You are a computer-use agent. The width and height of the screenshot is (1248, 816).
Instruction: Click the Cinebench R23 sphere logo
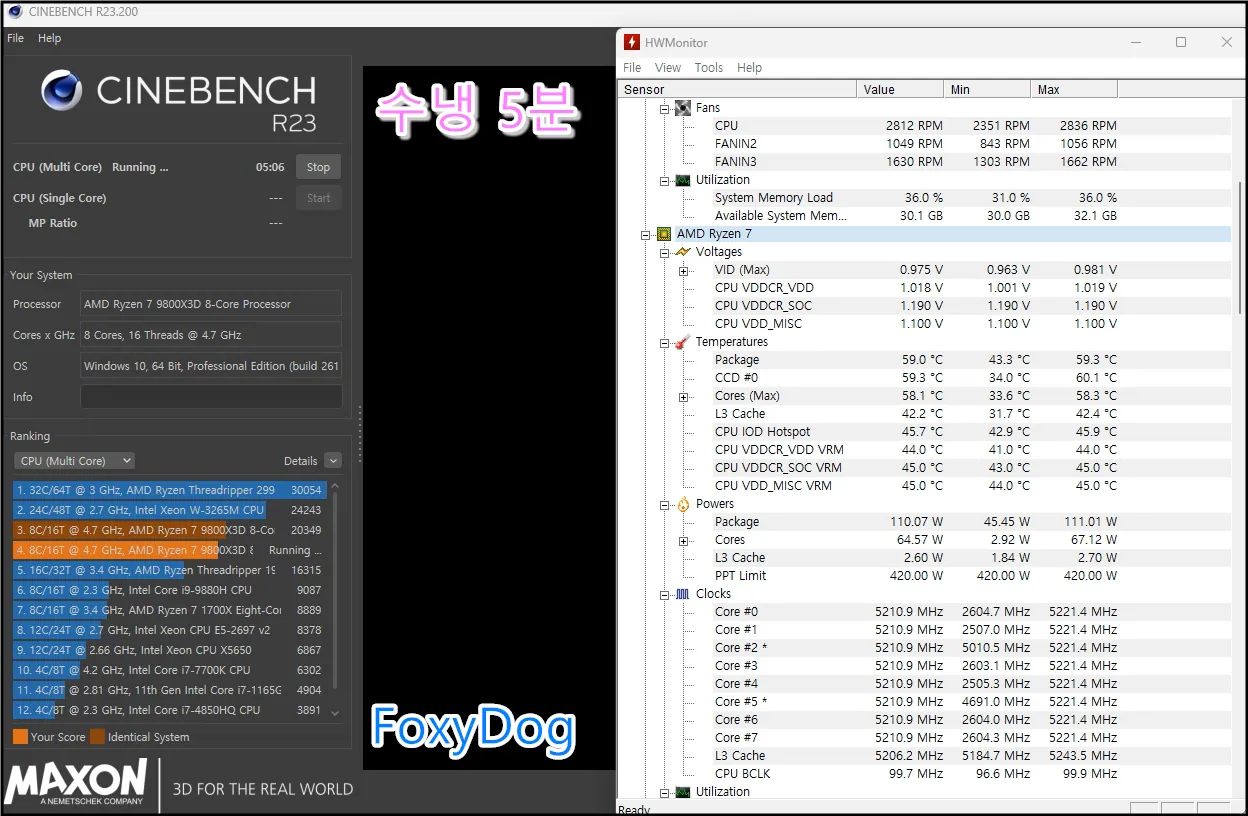(62, 90)
